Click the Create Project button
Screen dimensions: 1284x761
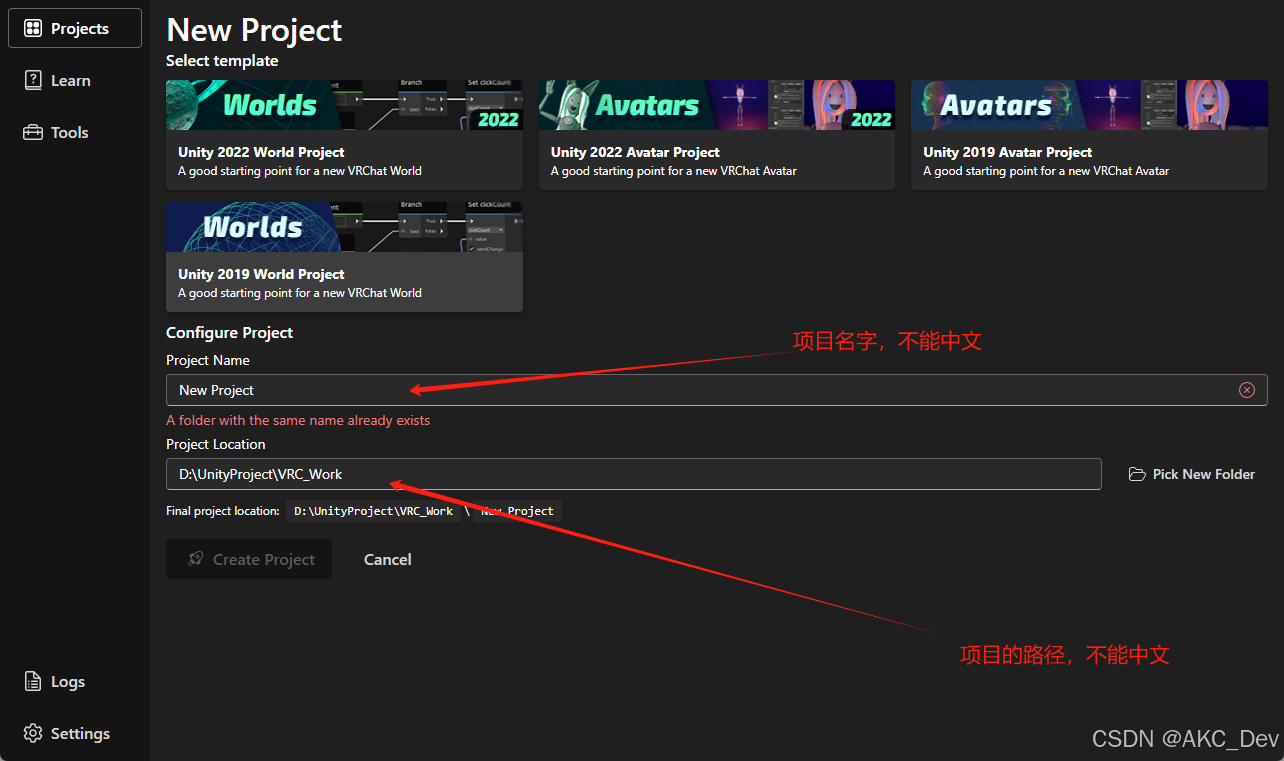(x=249, y=559)
